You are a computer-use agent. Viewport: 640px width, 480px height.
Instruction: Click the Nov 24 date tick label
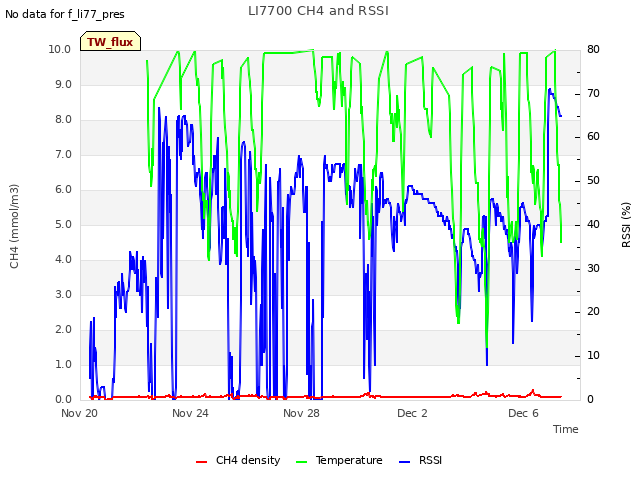pyautogui.click(x=190, y=413)
